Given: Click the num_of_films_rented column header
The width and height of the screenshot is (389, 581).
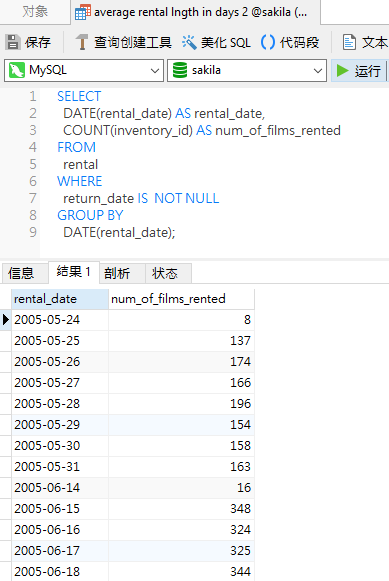Looking at the screenshot, I should 182,299.
